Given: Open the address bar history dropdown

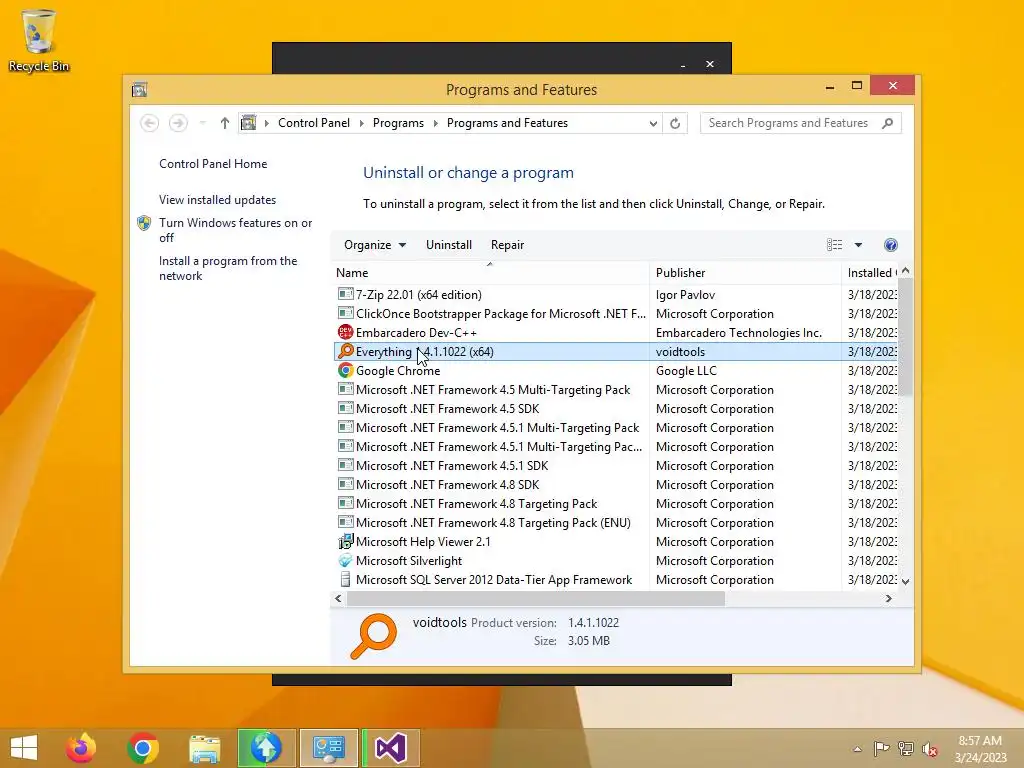Looking at the screenshot, I should (652, 123).
